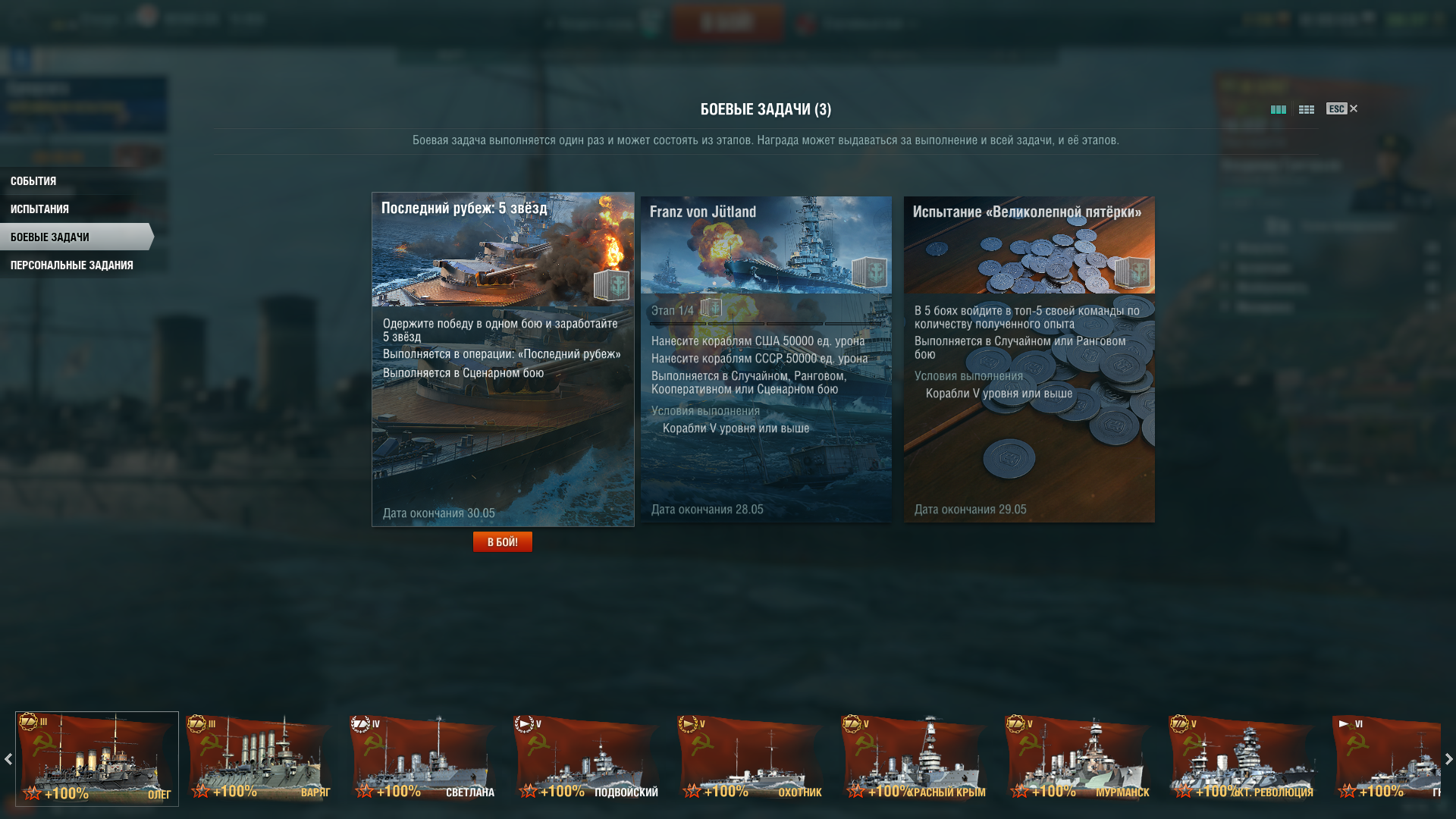Click the Franz von Jütland stage progress bar
This screenshot has width=1456, height=819.
pyautogui.click(x=766, y=325)
